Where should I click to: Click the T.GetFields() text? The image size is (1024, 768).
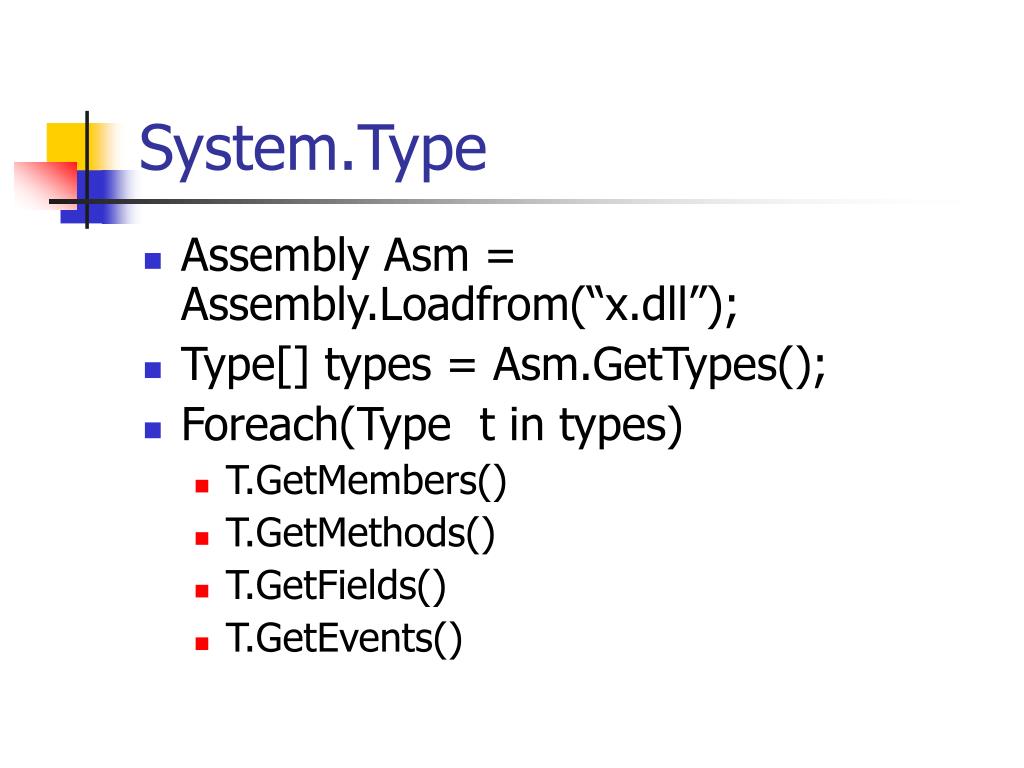point(336,586)
